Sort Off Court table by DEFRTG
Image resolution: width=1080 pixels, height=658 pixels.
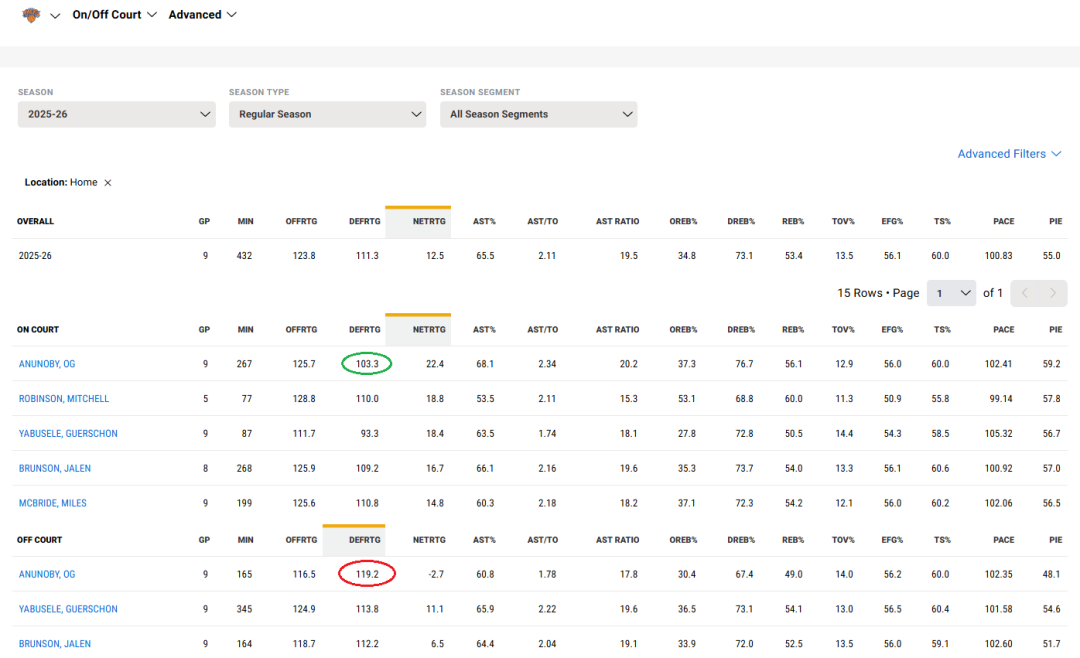(364, 540)
